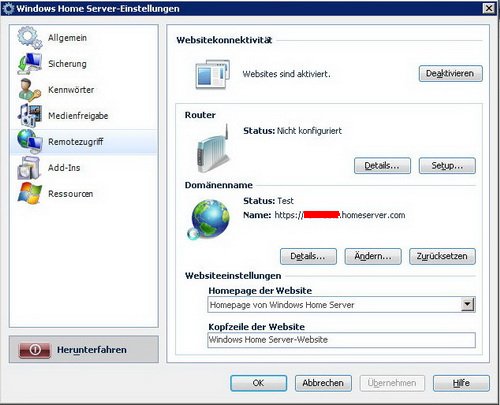
Task: Show the Ressourcen tab
Action: click(x=84, y=194)
